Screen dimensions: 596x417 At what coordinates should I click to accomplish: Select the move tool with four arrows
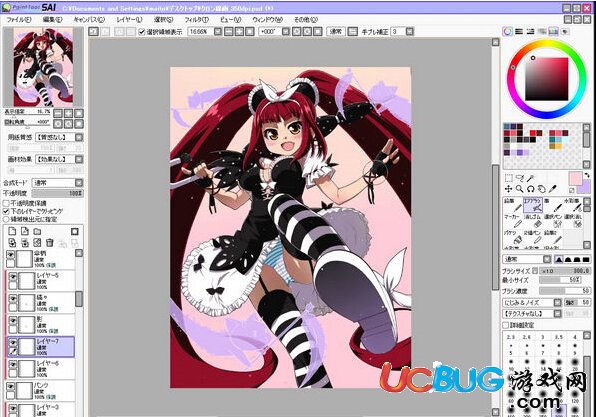tap(508, 189)
